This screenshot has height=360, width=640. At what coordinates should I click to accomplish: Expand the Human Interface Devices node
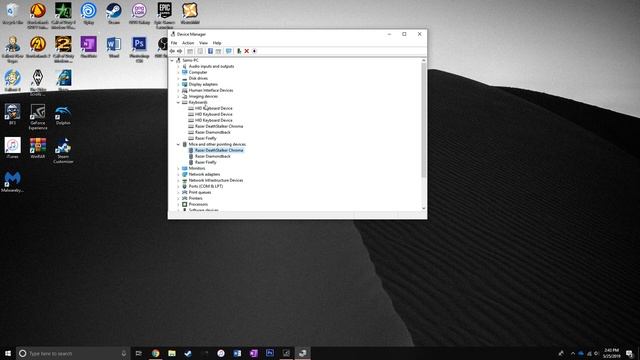pos(178,90)
